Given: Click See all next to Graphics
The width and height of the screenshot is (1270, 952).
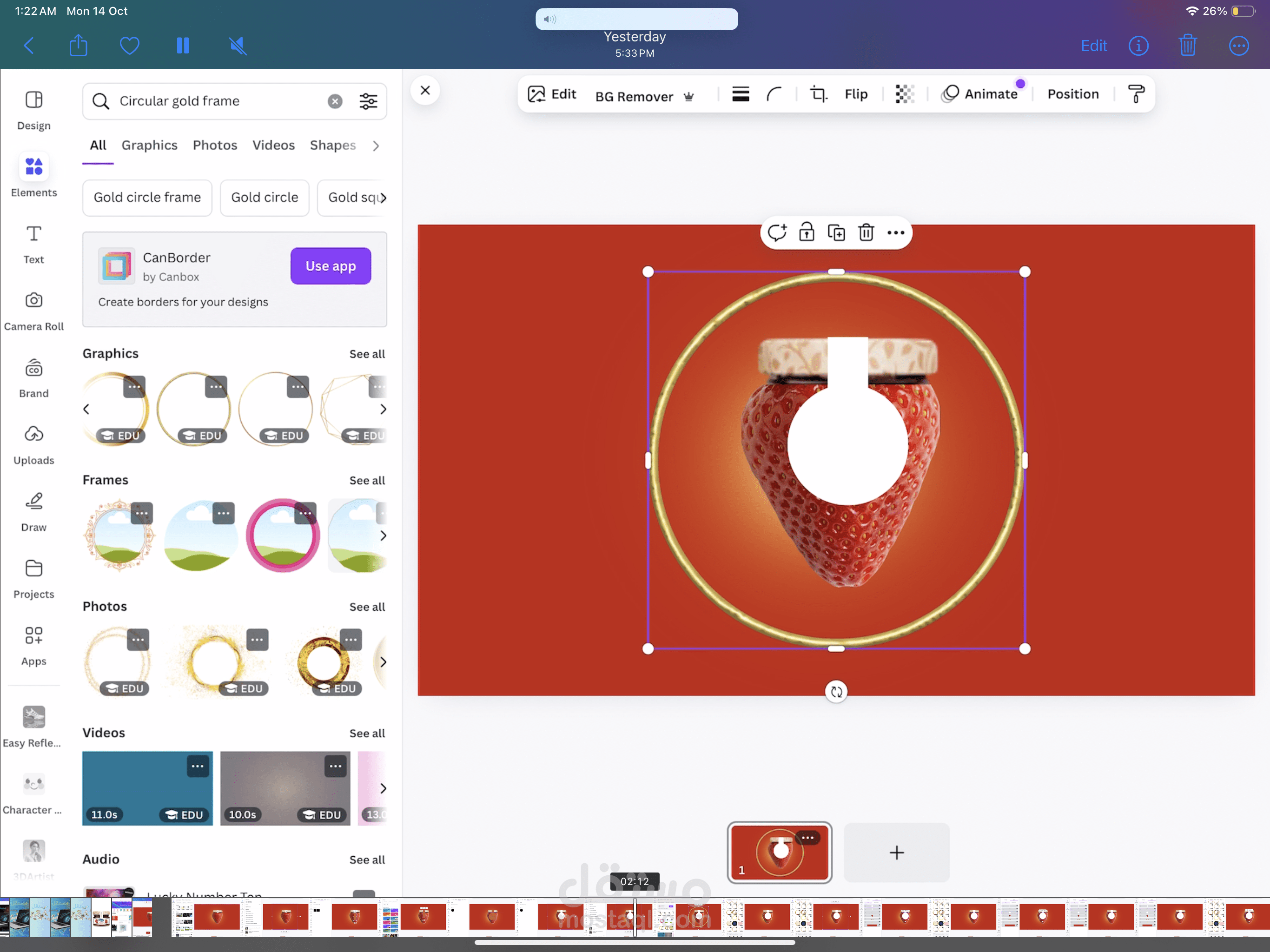Looking at the screenshot, I should (367, 354).
